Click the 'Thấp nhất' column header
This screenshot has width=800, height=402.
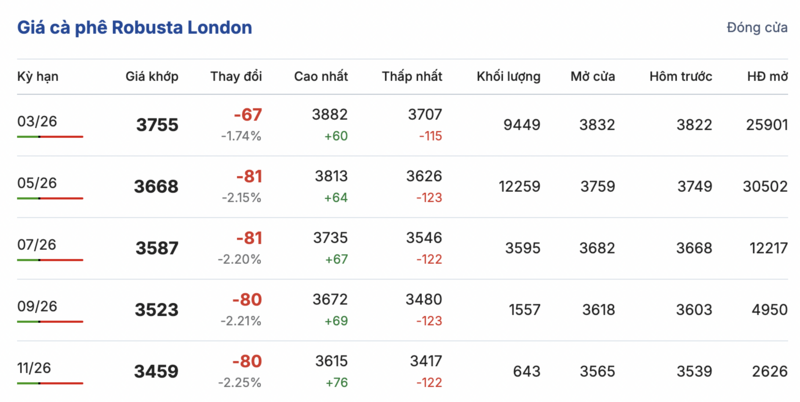[412, 77]
